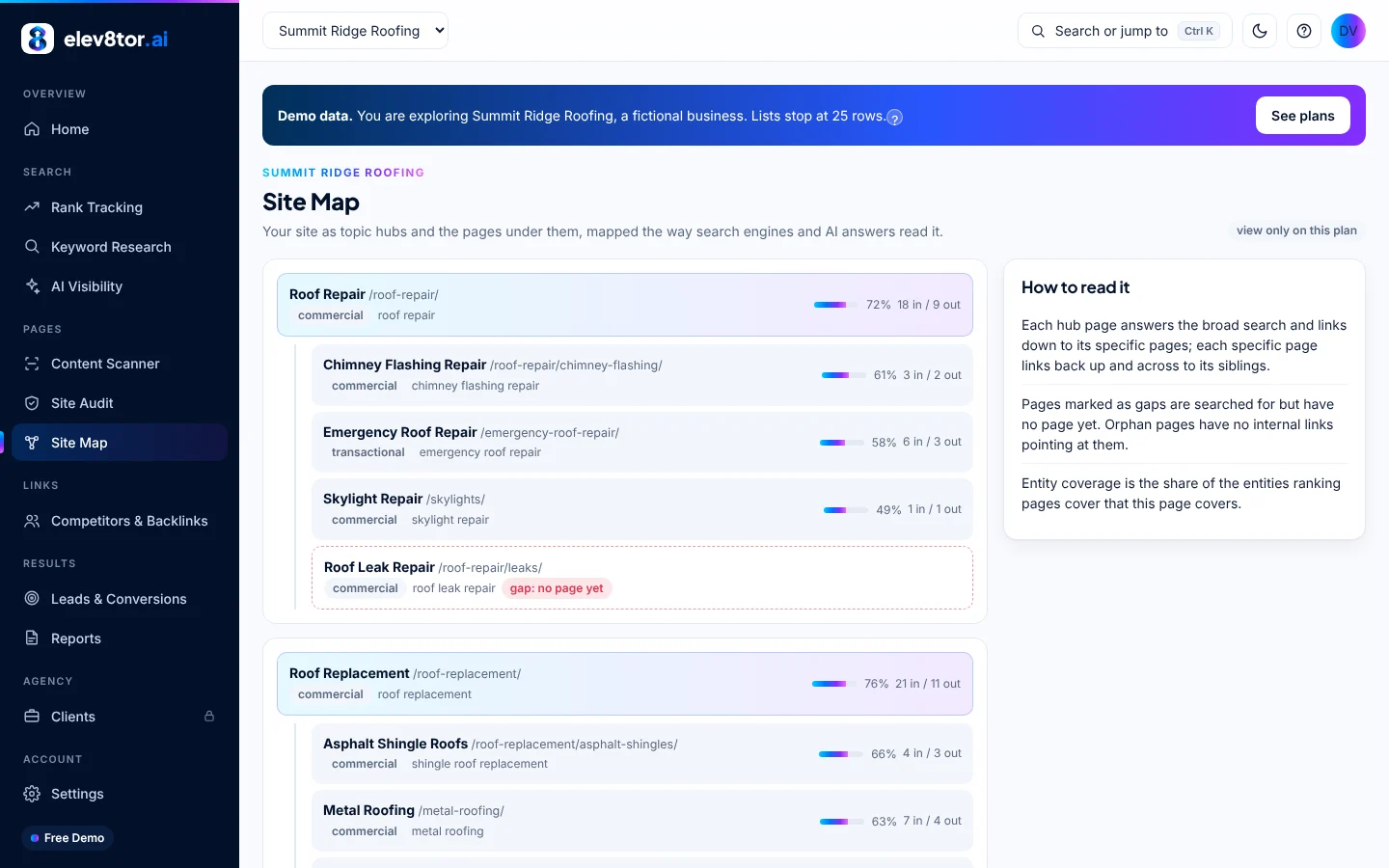Click the Keyword Research magnifier icon
This screenshot has height=868, width=1389.
click(32, 247)
